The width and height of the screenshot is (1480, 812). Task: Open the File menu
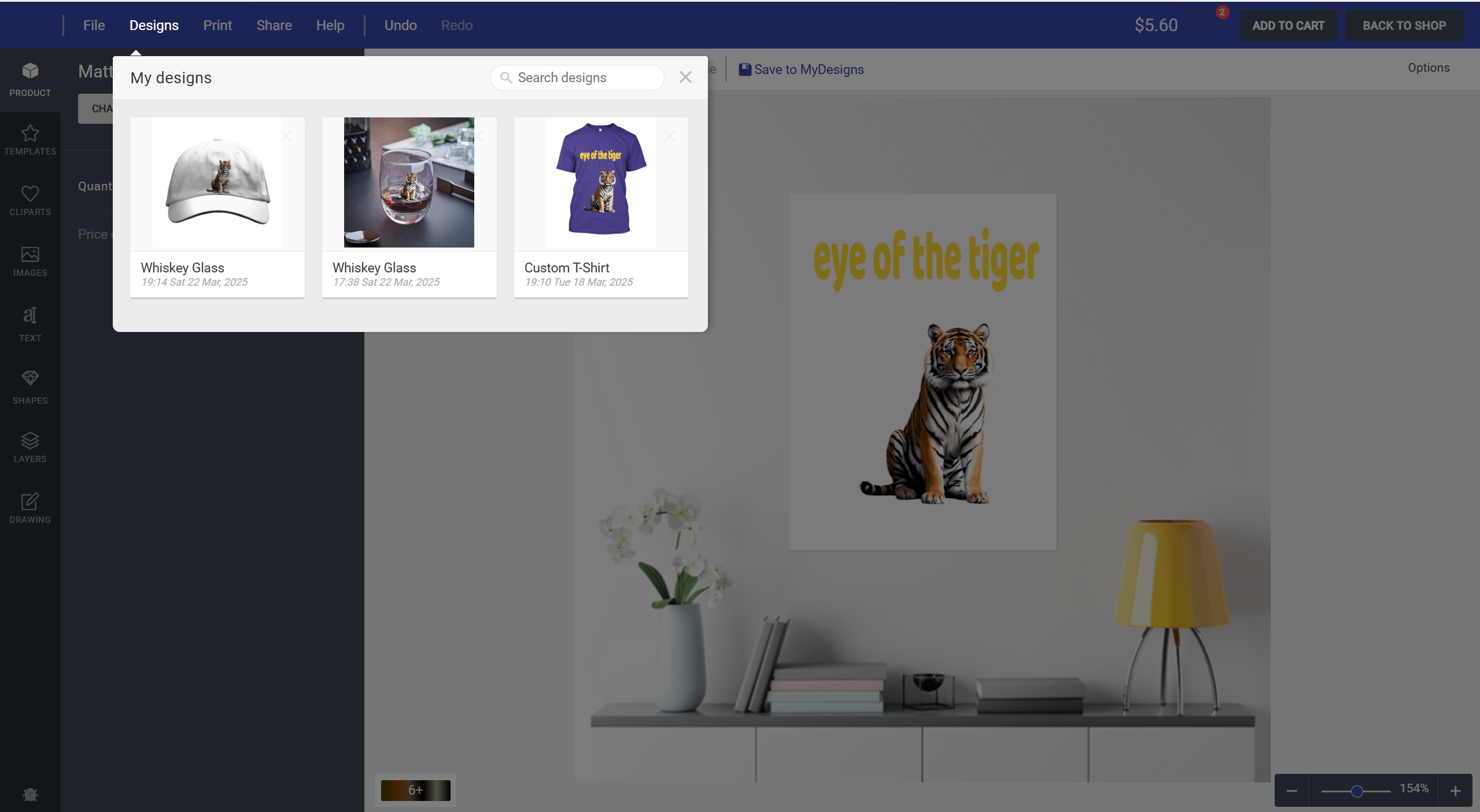(x=94, y=25)
